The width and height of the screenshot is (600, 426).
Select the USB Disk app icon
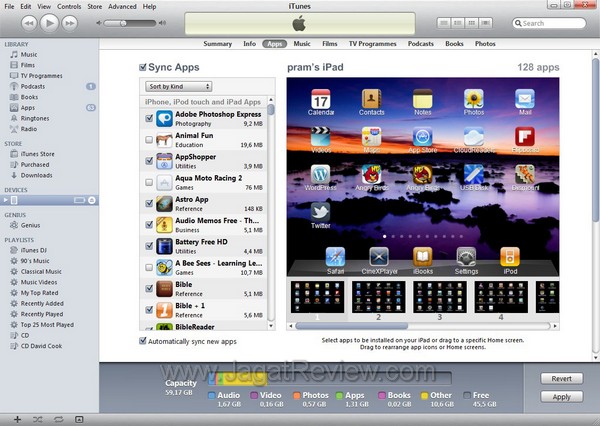click(x=474, y=174)
